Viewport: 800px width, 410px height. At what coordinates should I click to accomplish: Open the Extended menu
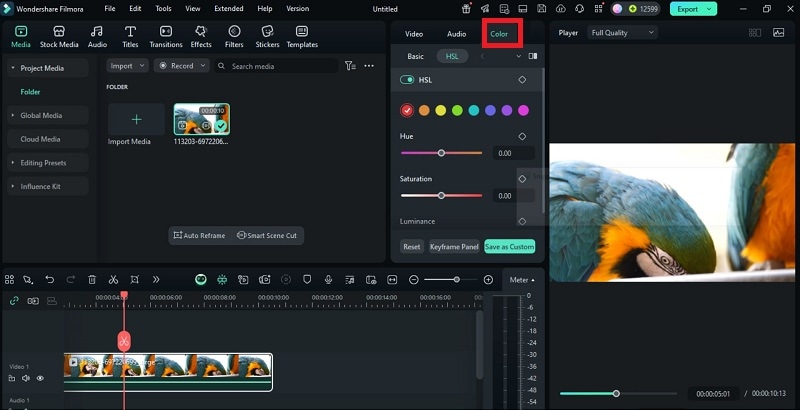[x=229, y=9]
